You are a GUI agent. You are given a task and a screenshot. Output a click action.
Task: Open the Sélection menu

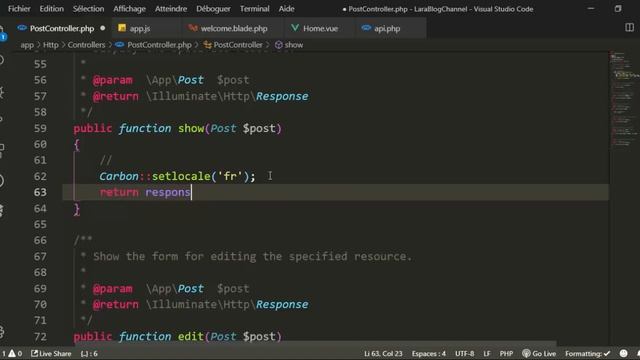(88, 9)
